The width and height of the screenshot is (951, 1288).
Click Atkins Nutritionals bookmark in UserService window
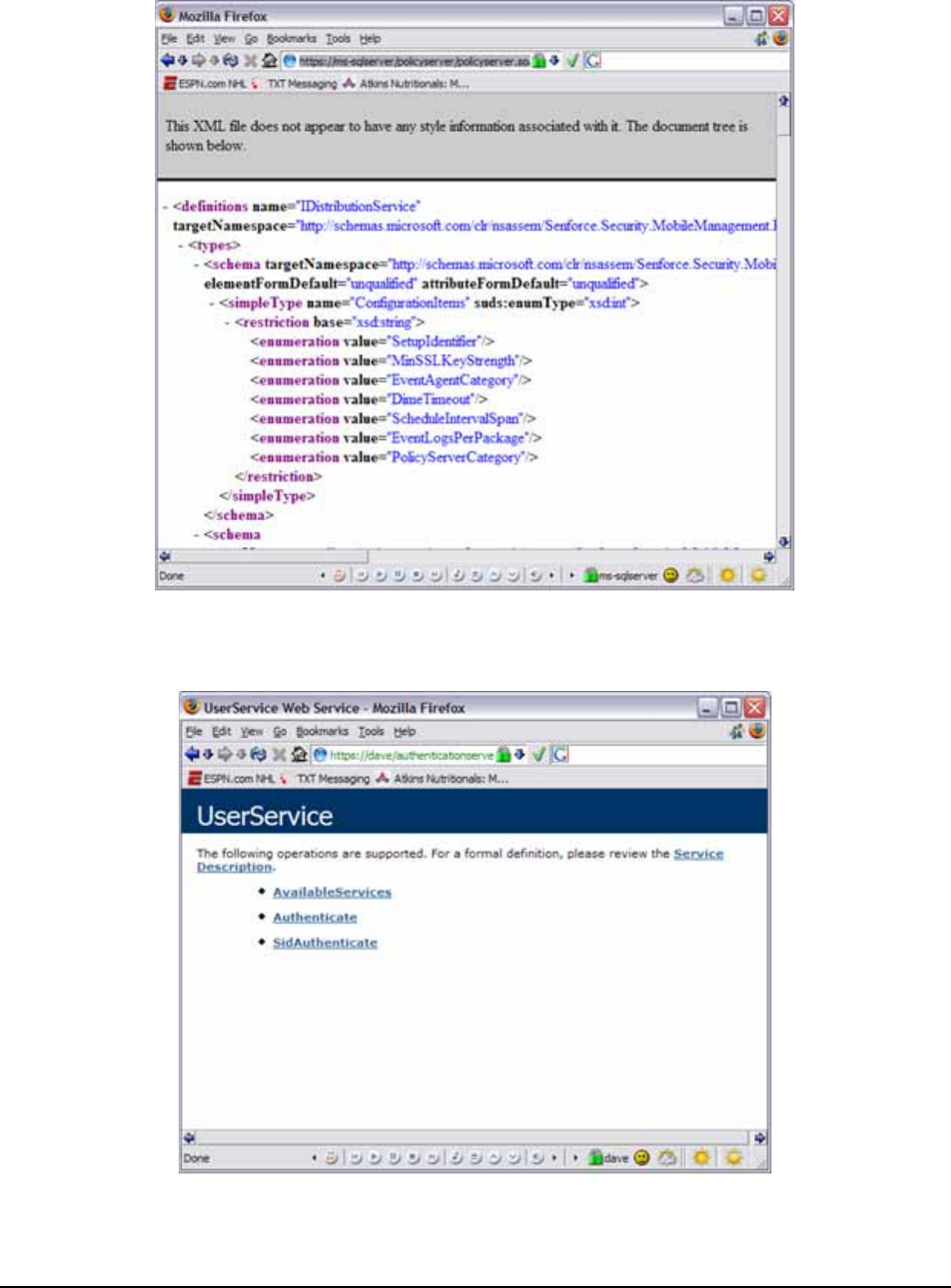pos(442,779)
